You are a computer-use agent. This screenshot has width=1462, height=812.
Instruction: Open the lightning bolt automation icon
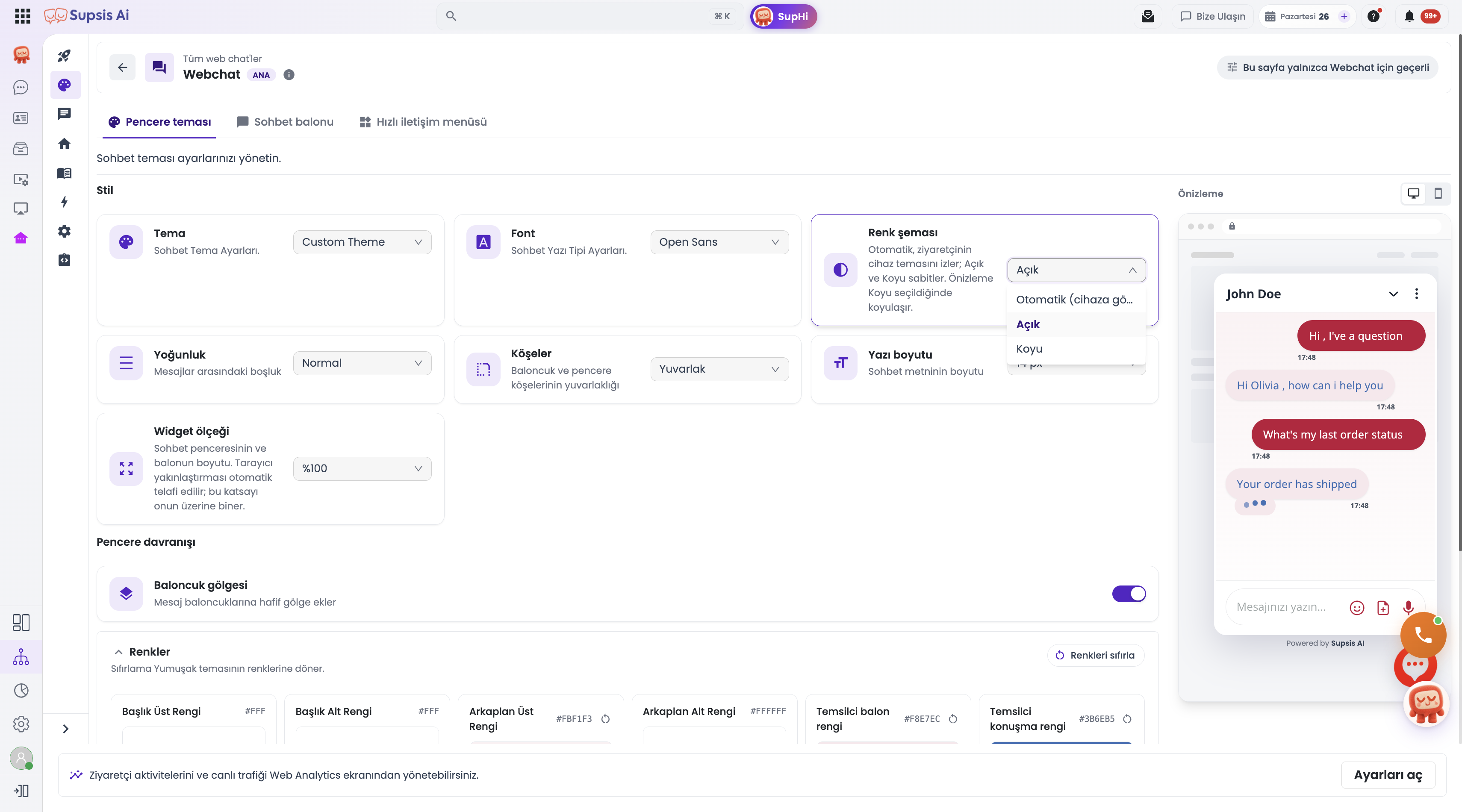[64, 201]
